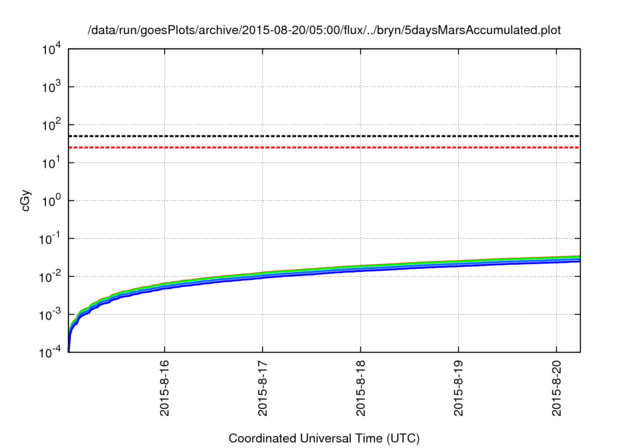Viewport: 640px width, 448px height.
Task: Click the Coordinated Universal Time (UTC) axis label
Action: coord(324,438)
